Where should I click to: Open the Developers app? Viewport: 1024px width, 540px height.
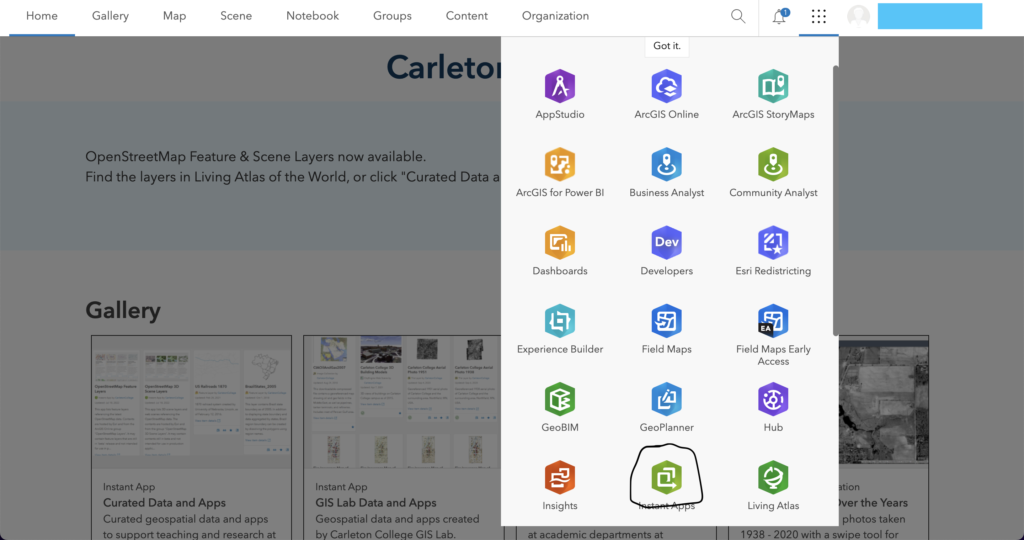coord(666,251)
